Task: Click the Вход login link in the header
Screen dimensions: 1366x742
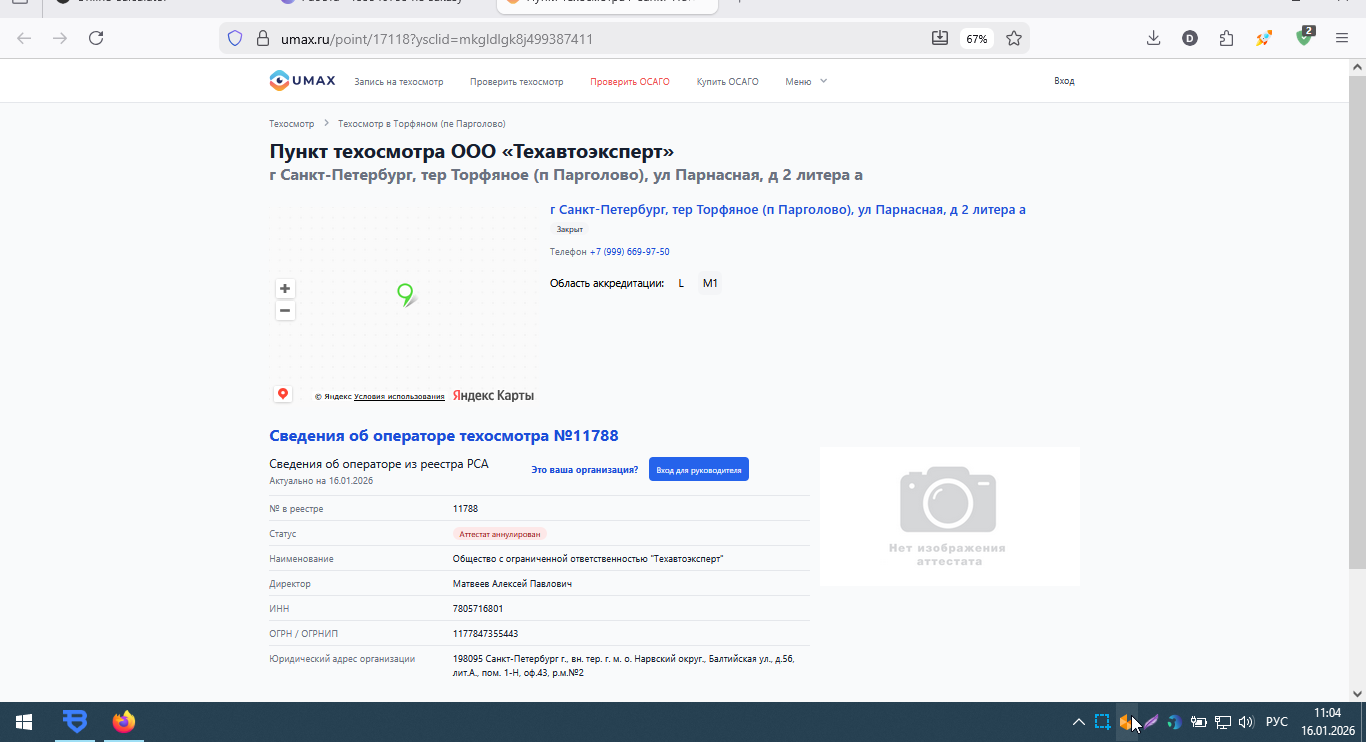Action: pyautogui.click(x=1064, y=81)
